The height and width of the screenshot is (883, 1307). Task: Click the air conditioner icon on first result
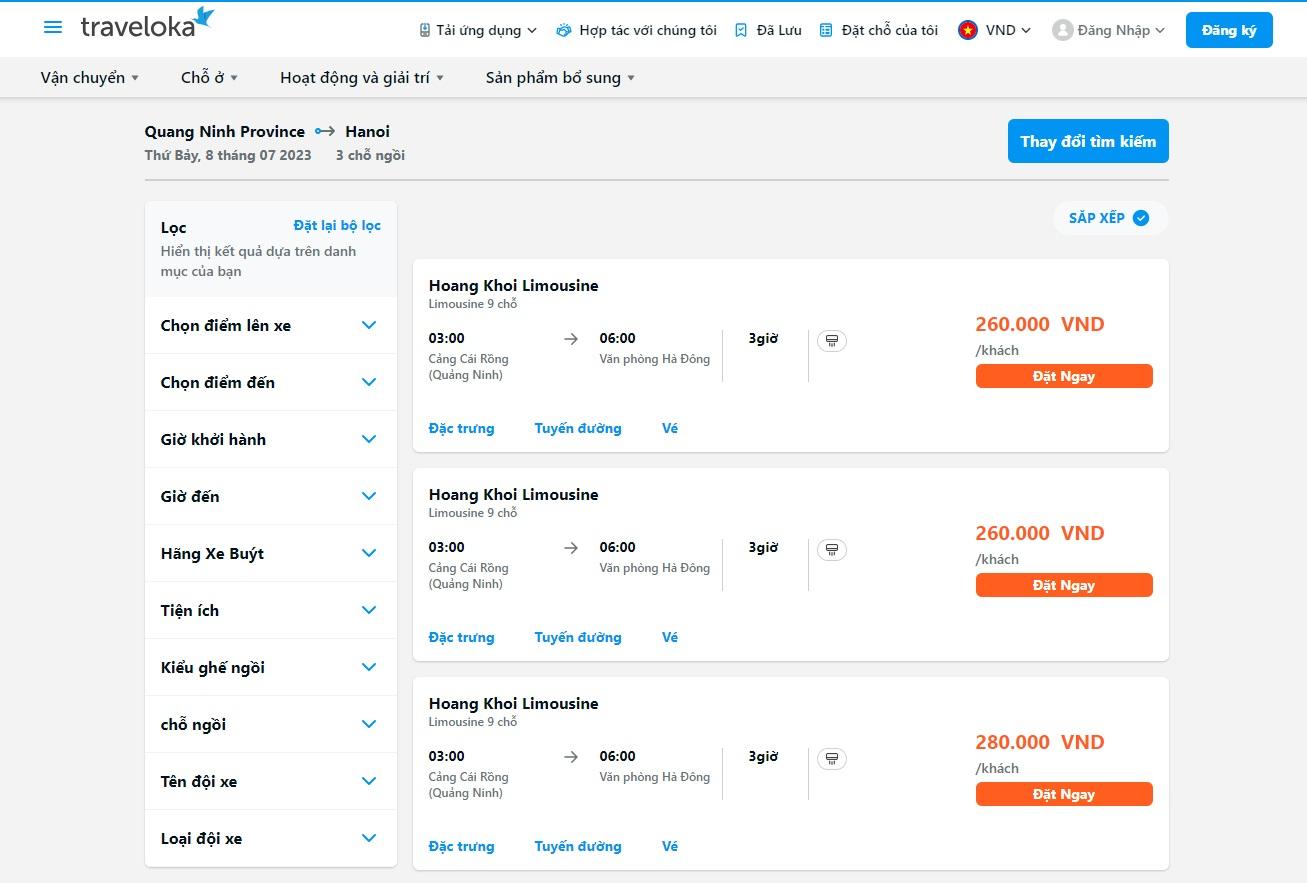pos(832,341)
